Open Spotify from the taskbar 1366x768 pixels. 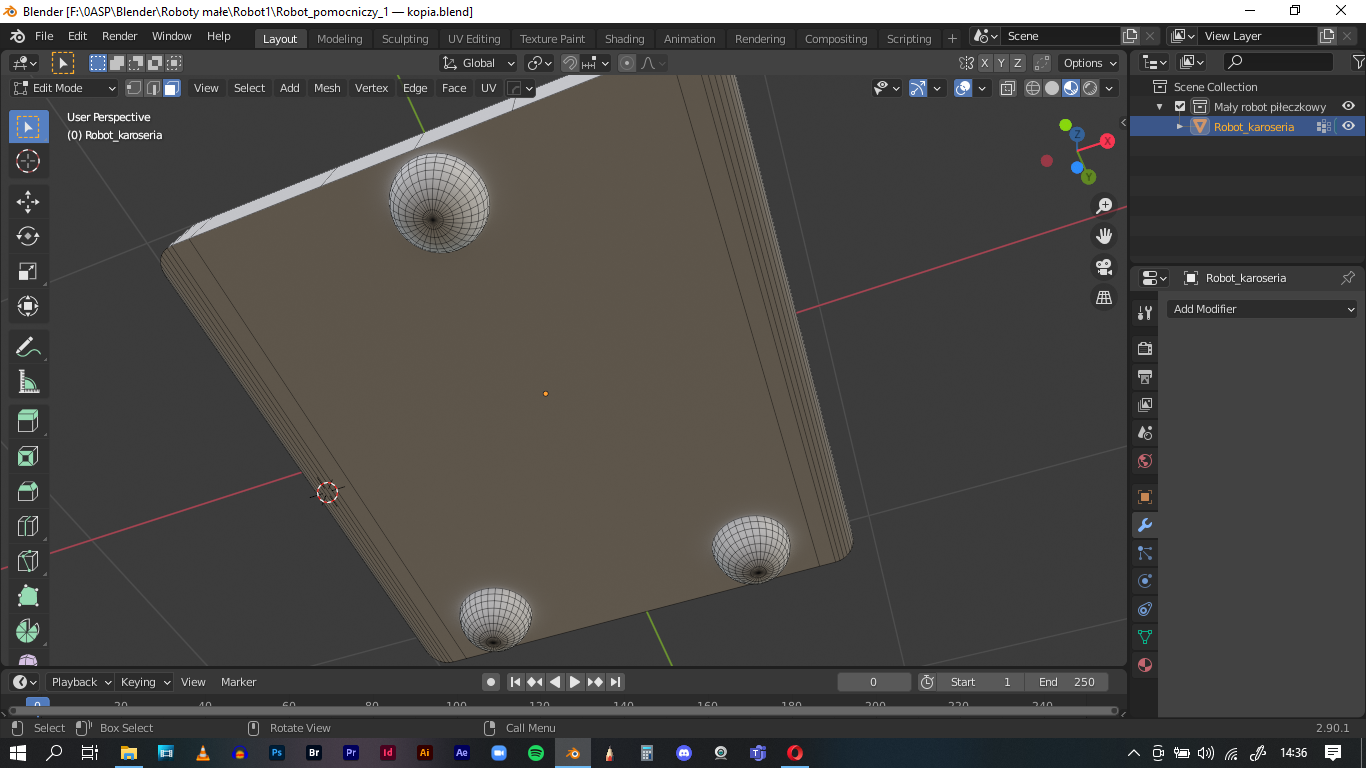pyautogui.click(x=535, y=753)
